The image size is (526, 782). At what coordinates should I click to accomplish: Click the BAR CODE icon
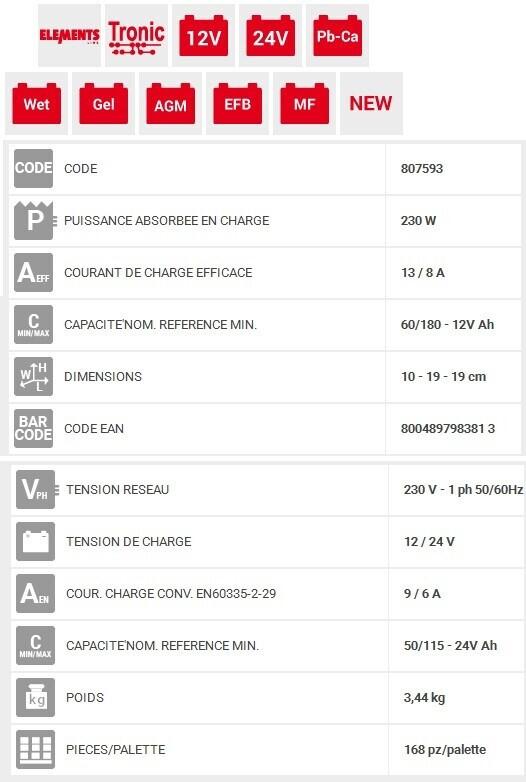[x=33, y=428]
